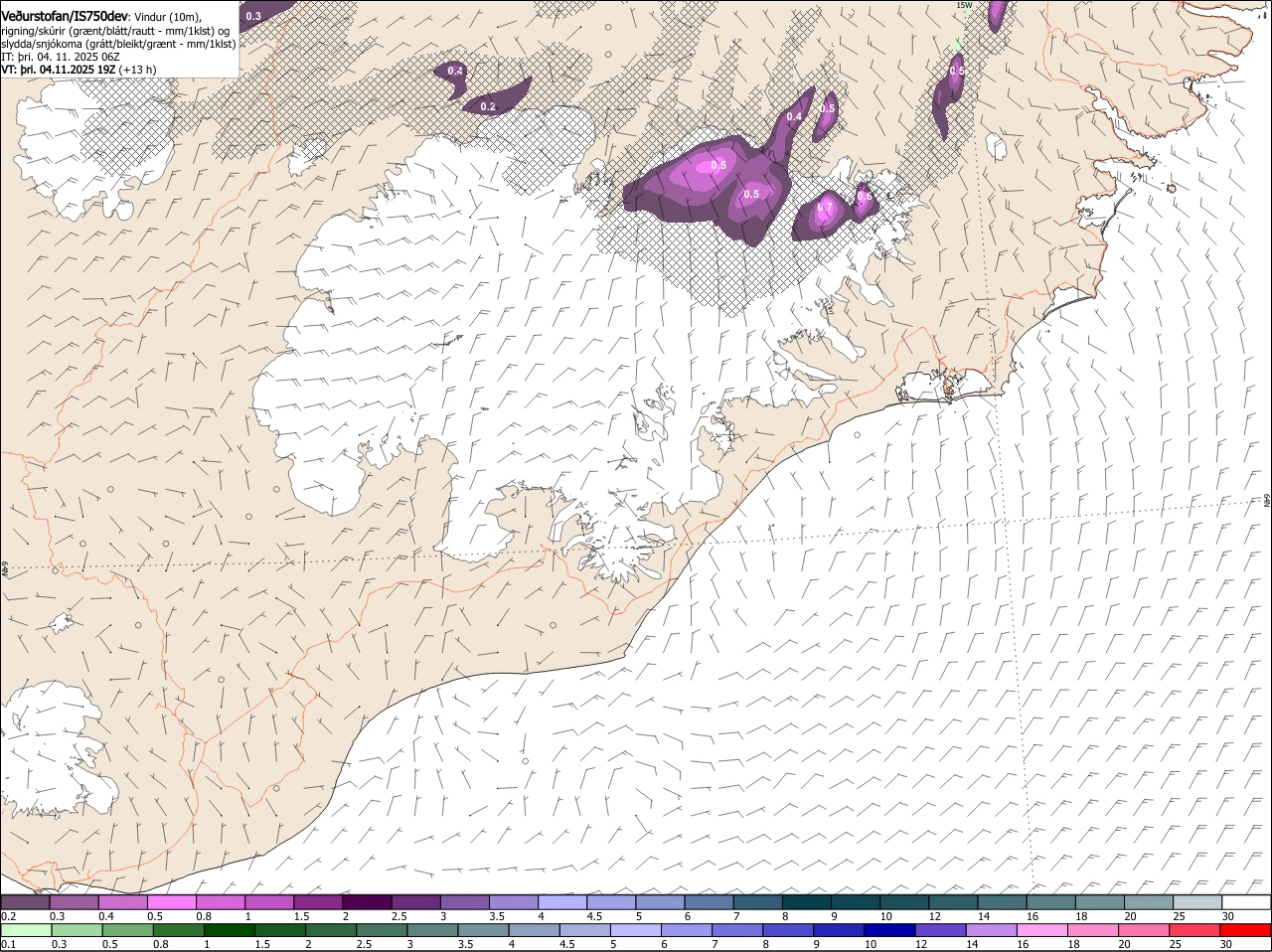
Task: Click the '25' label under the bottom legend row
Action: point(1175,944)
